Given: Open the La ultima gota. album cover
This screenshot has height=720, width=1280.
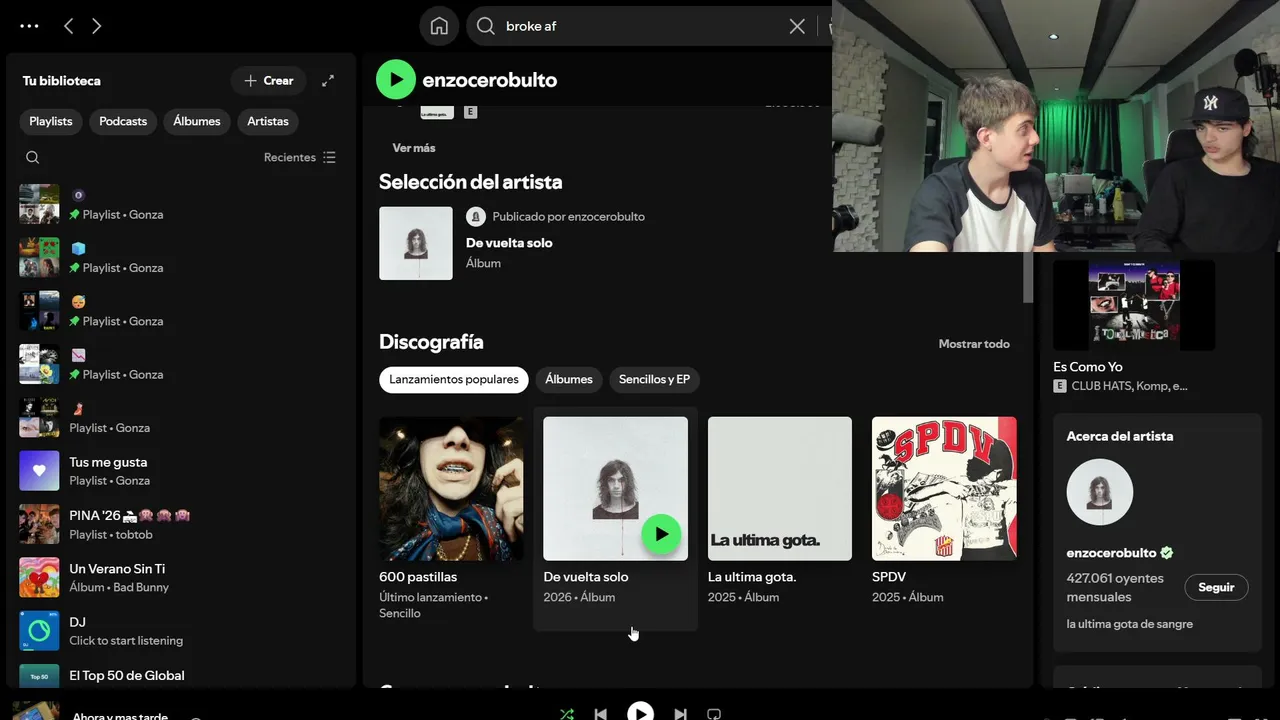Looking at the screenshot, I should coord(780,489).
